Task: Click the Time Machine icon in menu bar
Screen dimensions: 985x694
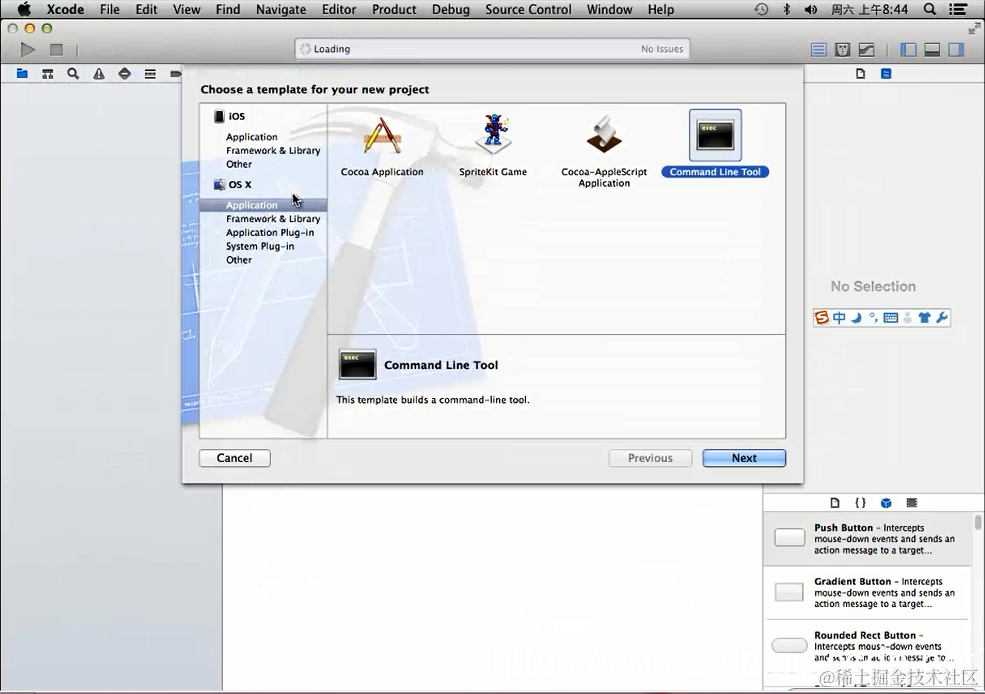Action: 761,9
